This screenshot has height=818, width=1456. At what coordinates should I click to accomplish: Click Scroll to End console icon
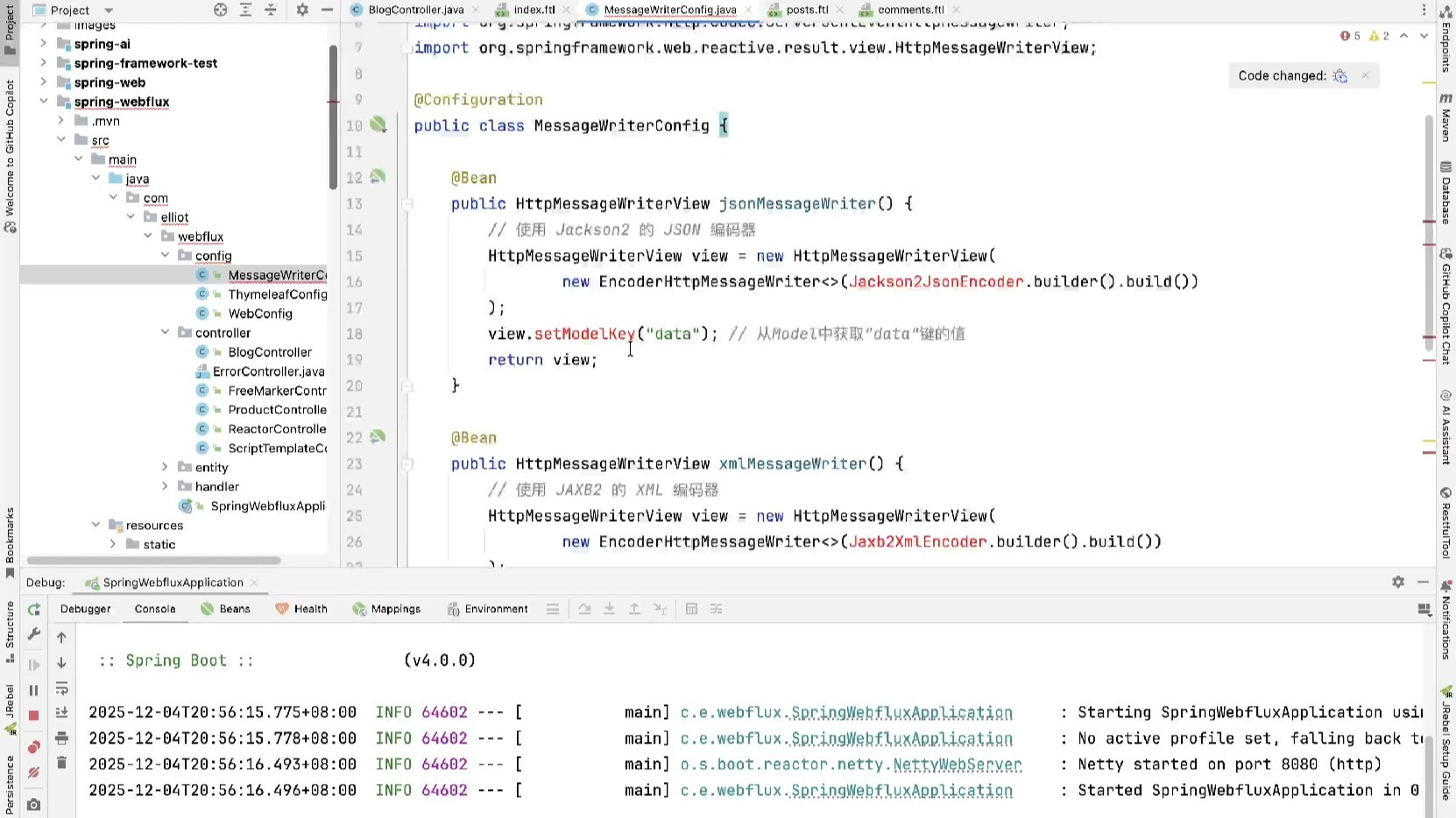tap(61, 713)
